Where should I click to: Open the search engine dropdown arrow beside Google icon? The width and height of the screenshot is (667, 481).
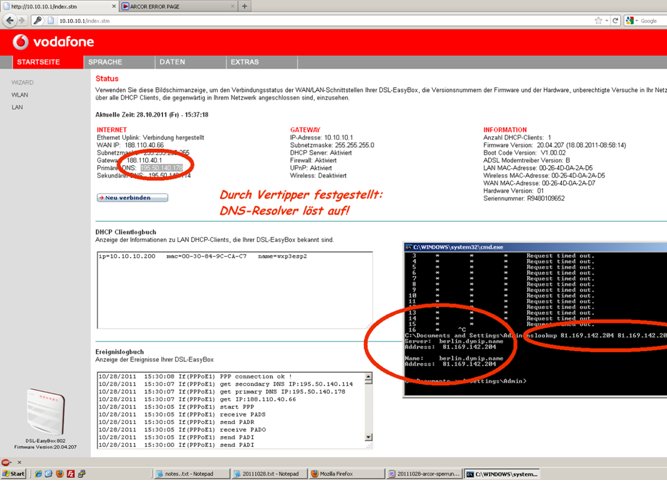click(637, 20)
